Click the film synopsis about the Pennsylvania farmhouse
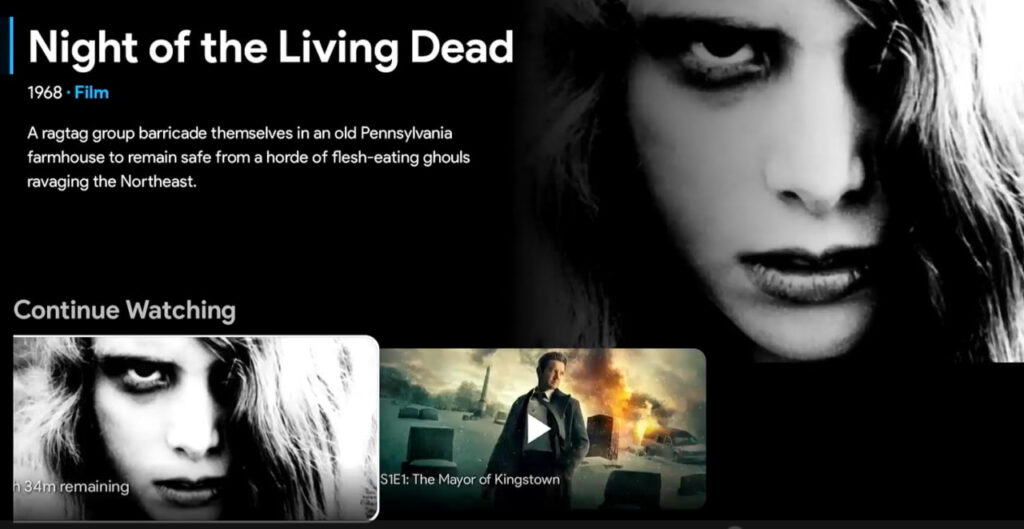 tap(248, 158)
